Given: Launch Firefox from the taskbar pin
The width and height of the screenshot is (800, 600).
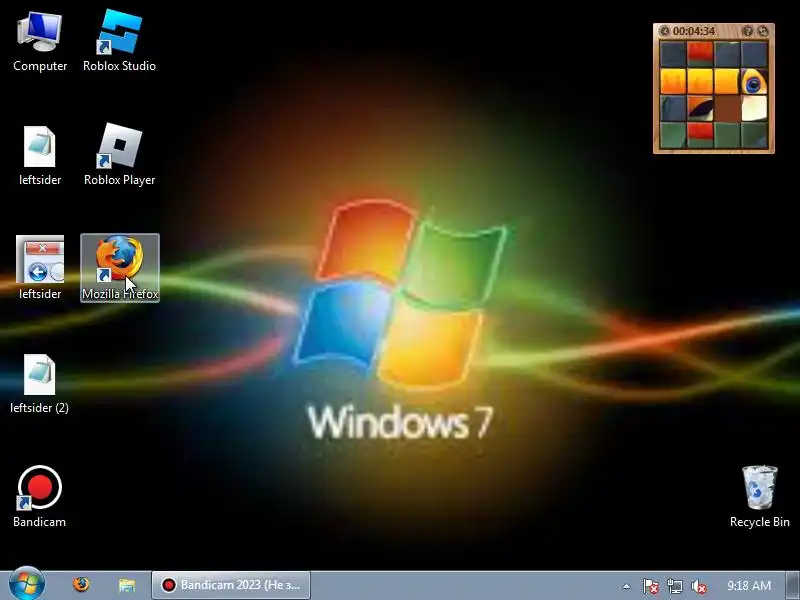Looking at the screenshot, I should pos(81,585).
